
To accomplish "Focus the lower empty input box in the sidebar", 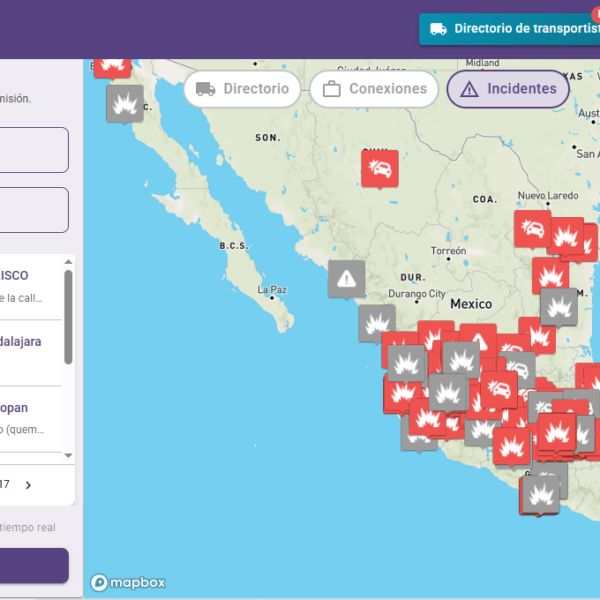I will [34, 210].
